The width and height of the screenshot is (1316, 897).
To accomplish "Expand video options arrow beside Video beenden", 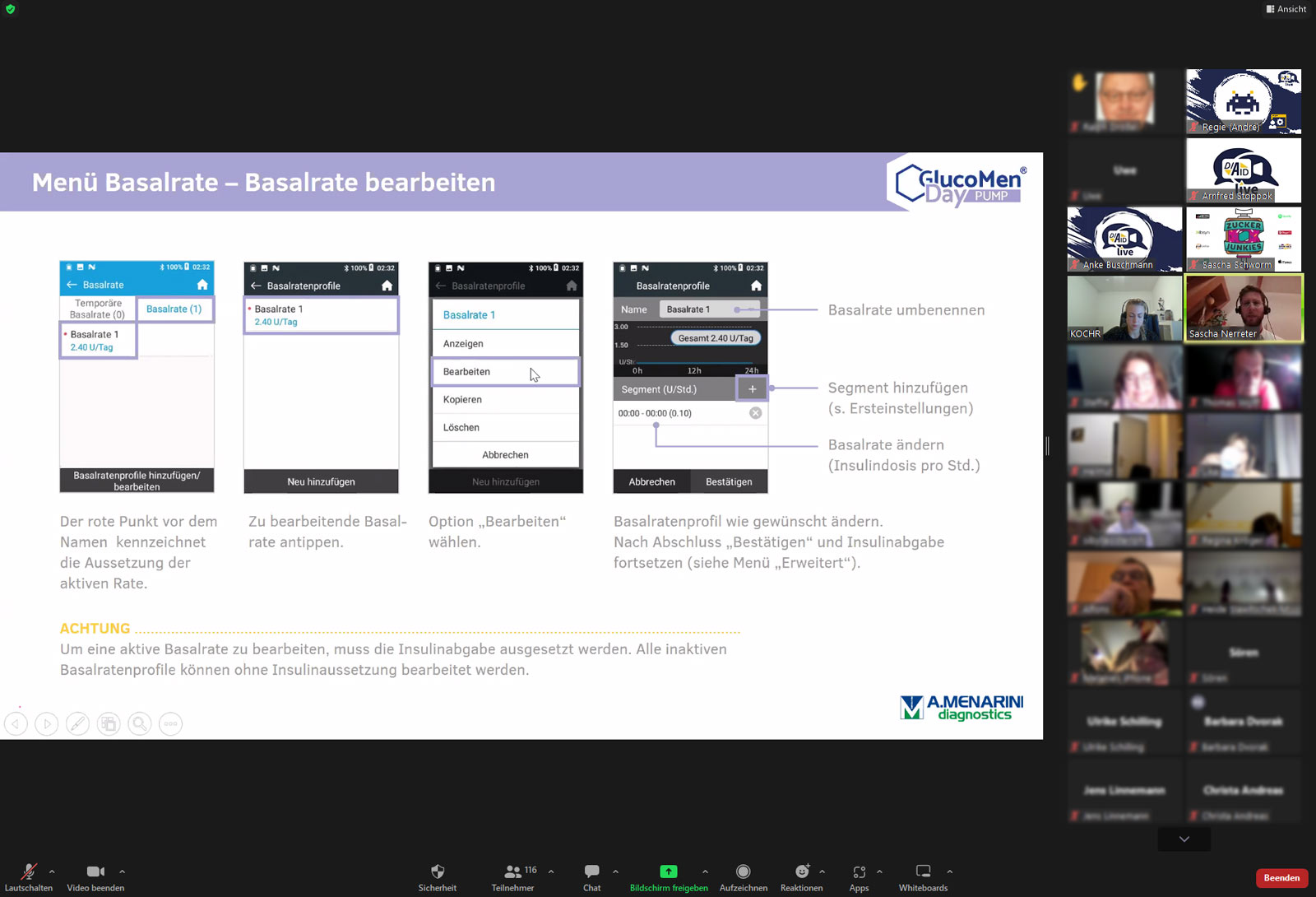I will coord(122,871).
